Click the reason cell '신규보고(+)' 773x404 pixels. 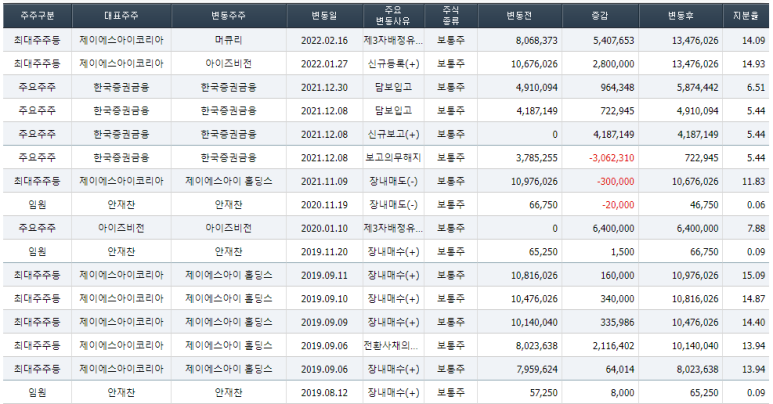tap(393, 134)
